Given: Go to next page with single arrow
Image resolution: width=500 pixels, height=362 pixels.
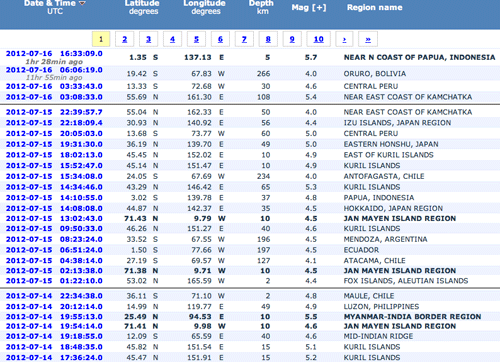Looking at the screenshot, I should (x=344, y=39).
